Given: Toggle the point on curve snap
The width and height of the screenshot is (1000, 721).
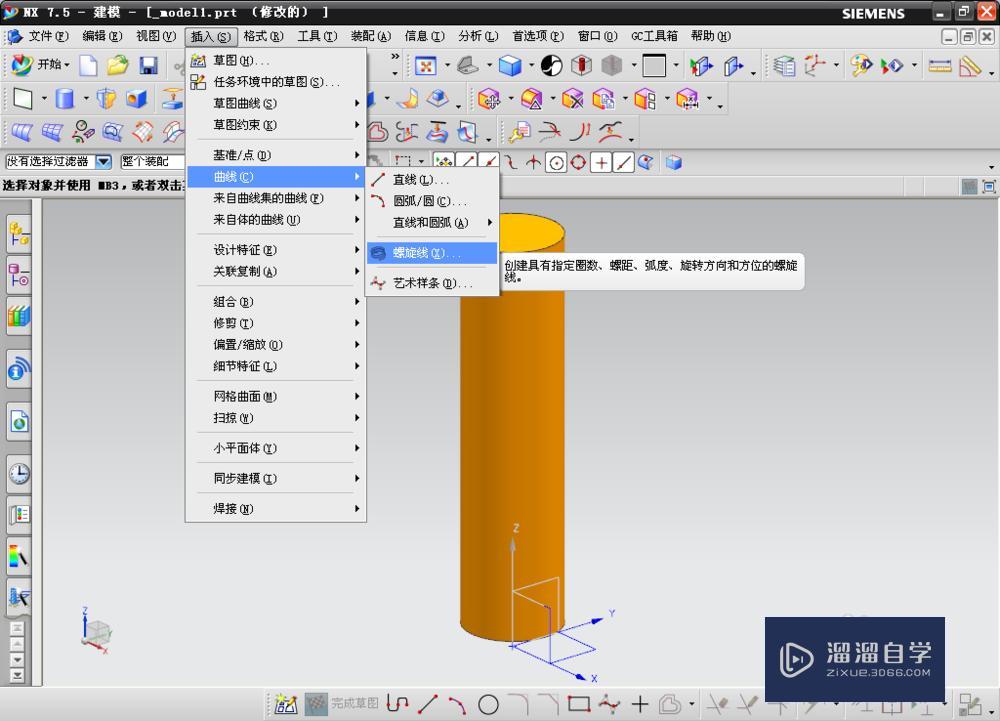Looking at the screenshot, I should [x=622, y=163].
